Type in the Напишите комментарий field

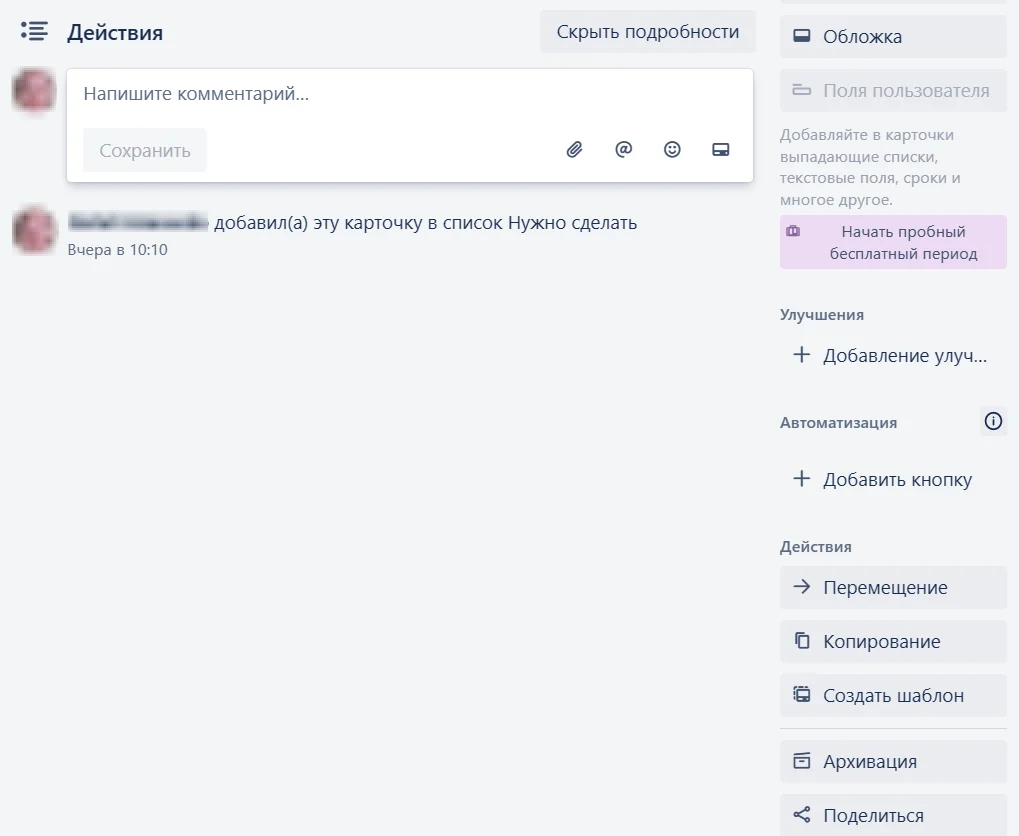click(x=400, y=95)
